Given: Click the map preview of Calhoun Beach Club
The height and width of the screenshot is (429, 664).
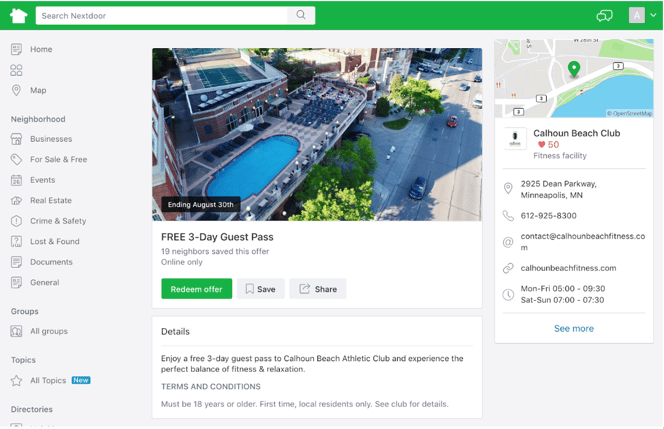Looking at the screenshot, I should coord(574,78).
